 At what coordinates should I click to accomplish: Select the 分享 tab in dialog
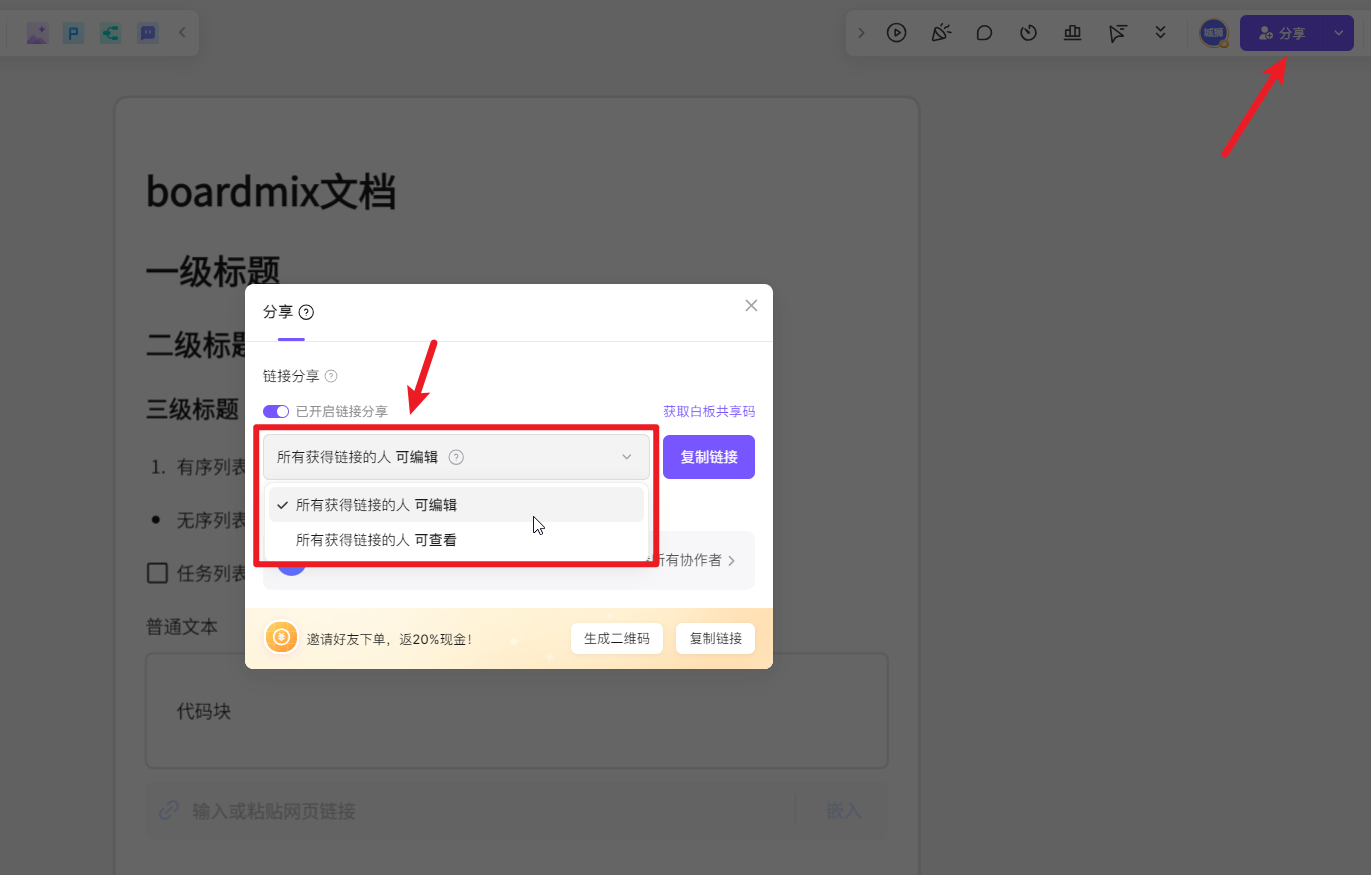[x=278, y=312]
